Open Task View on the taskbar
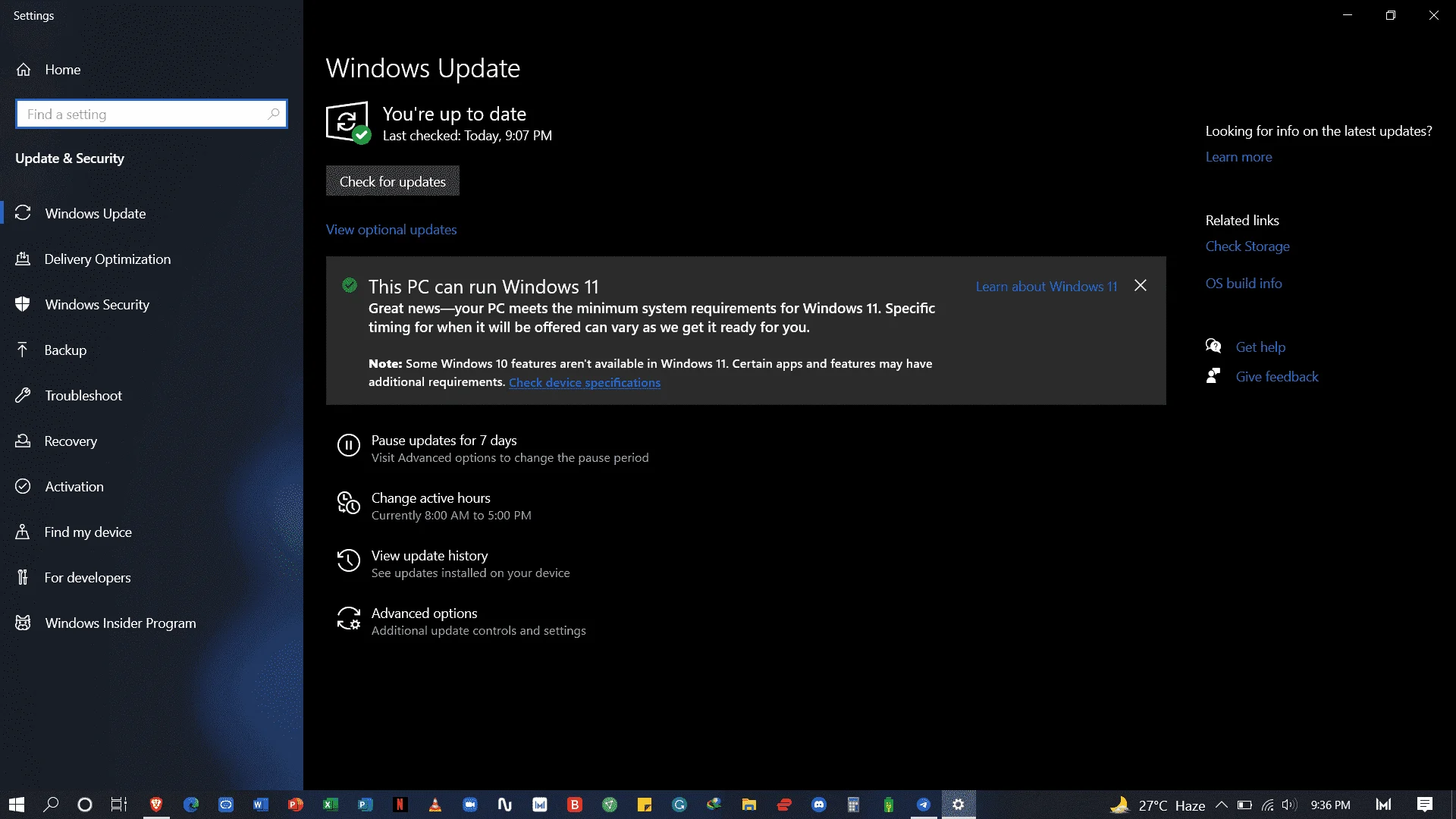1456x819 pixels. pos(119,805)
